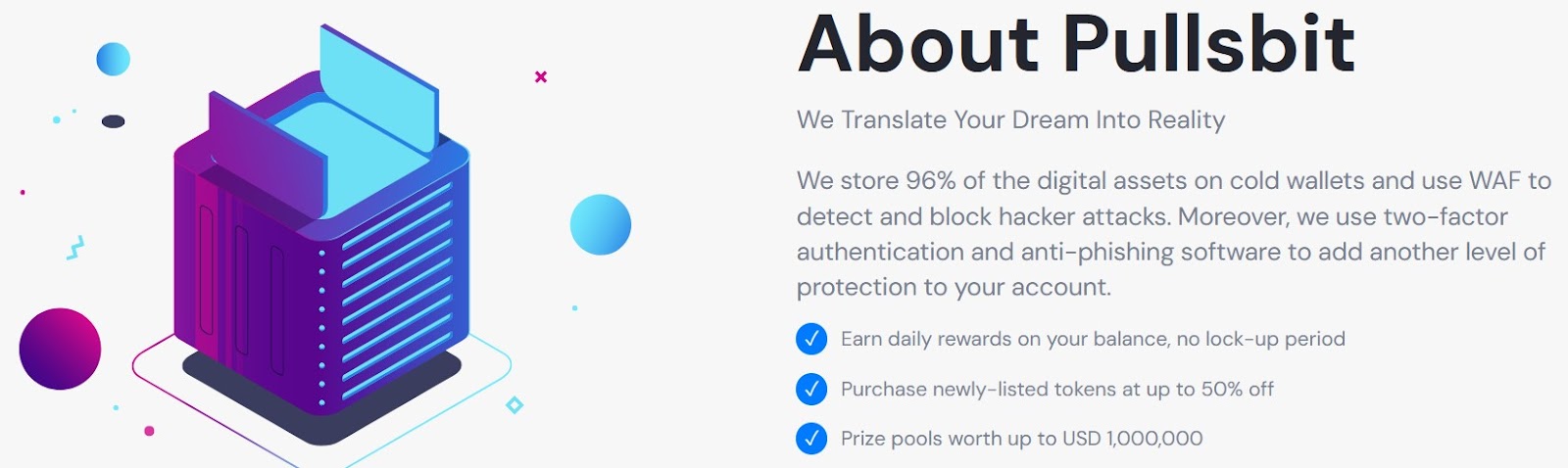Click the About Pullsbit heading
Image resolution: width=1568 pixels, height=468 pixels.
coord(1076,44)
